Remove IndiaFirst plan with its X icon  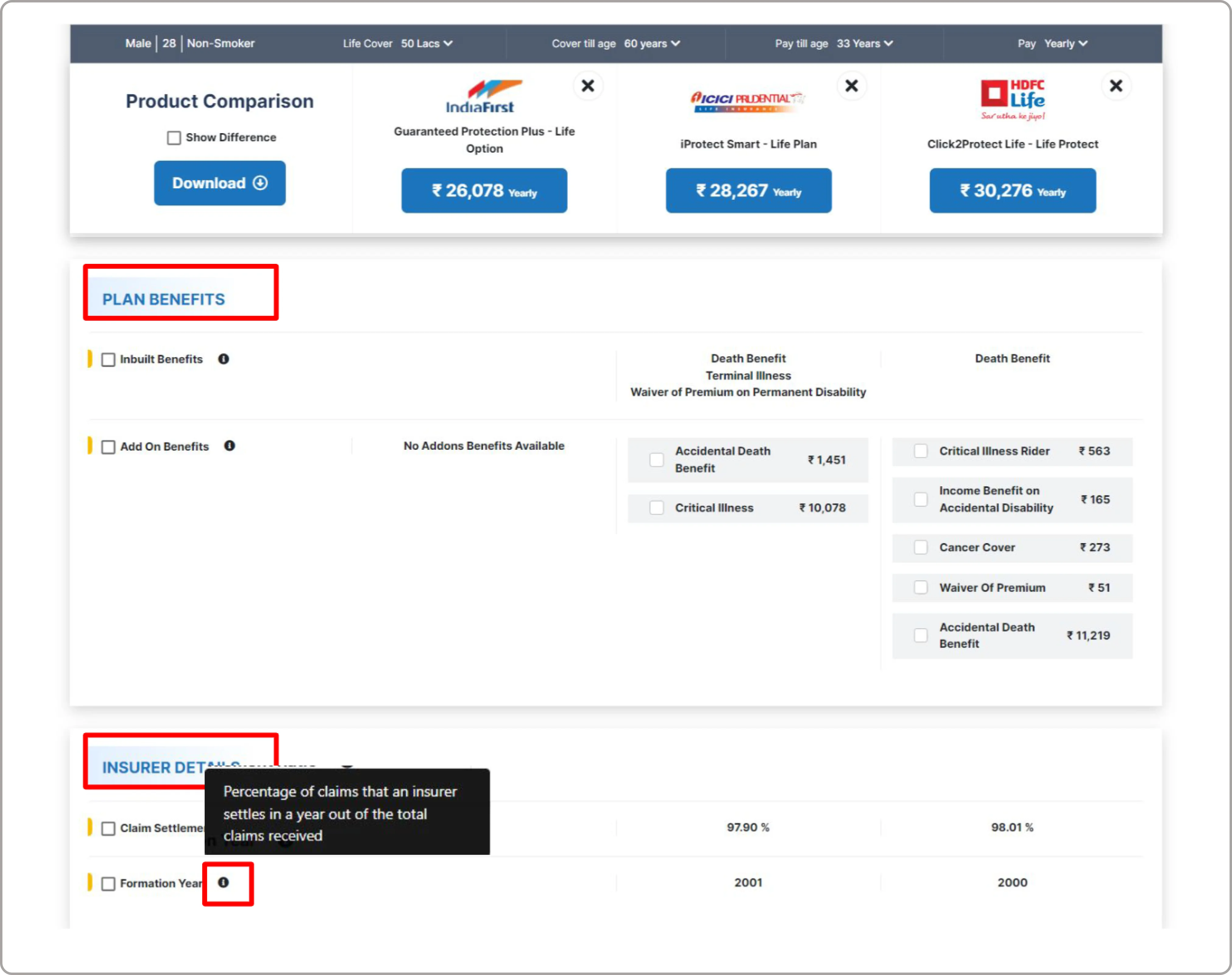pyautogui.click(x=588, y=86)
